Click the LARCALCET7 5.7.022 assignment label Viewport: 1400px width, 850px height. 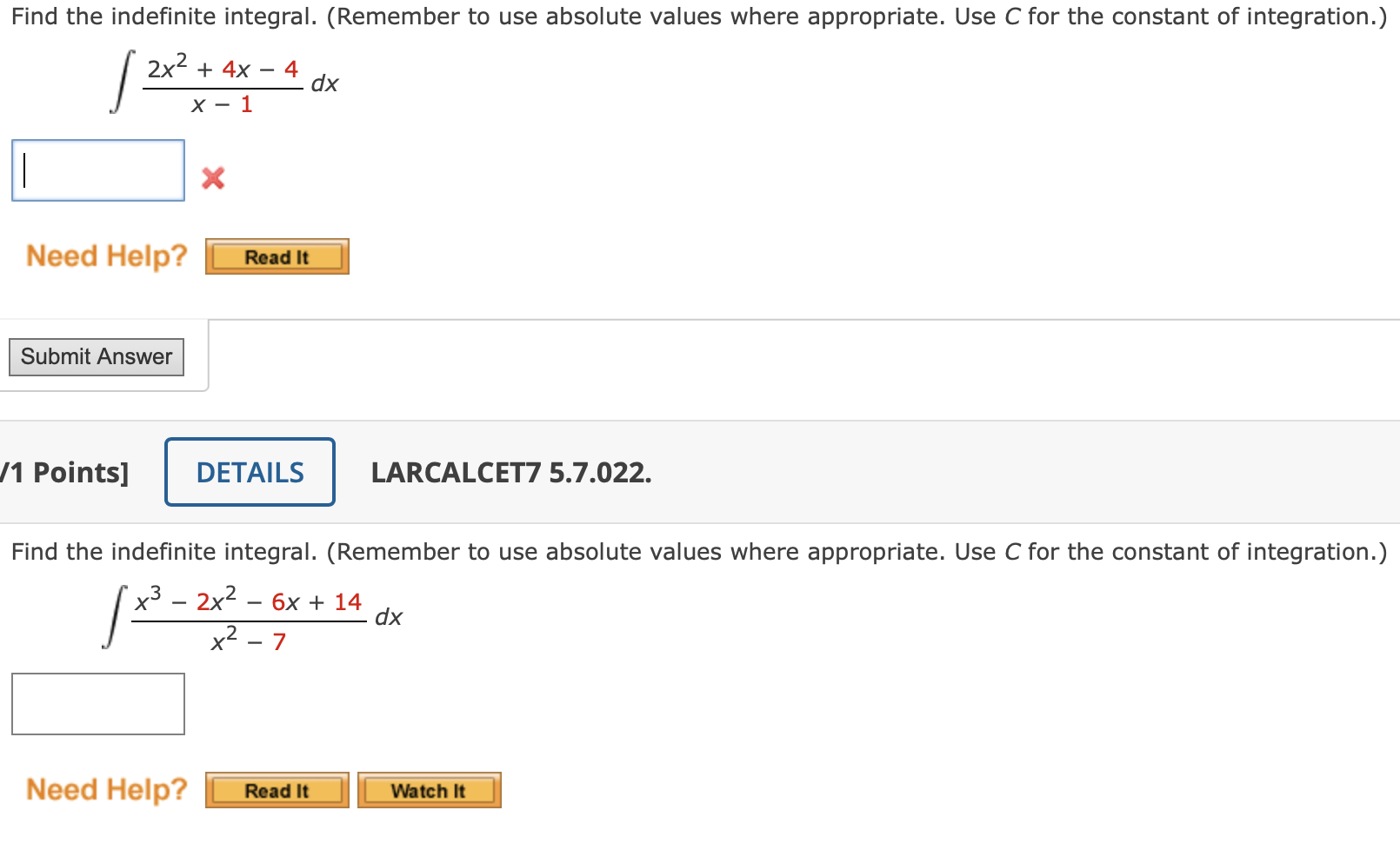point(511,472)
